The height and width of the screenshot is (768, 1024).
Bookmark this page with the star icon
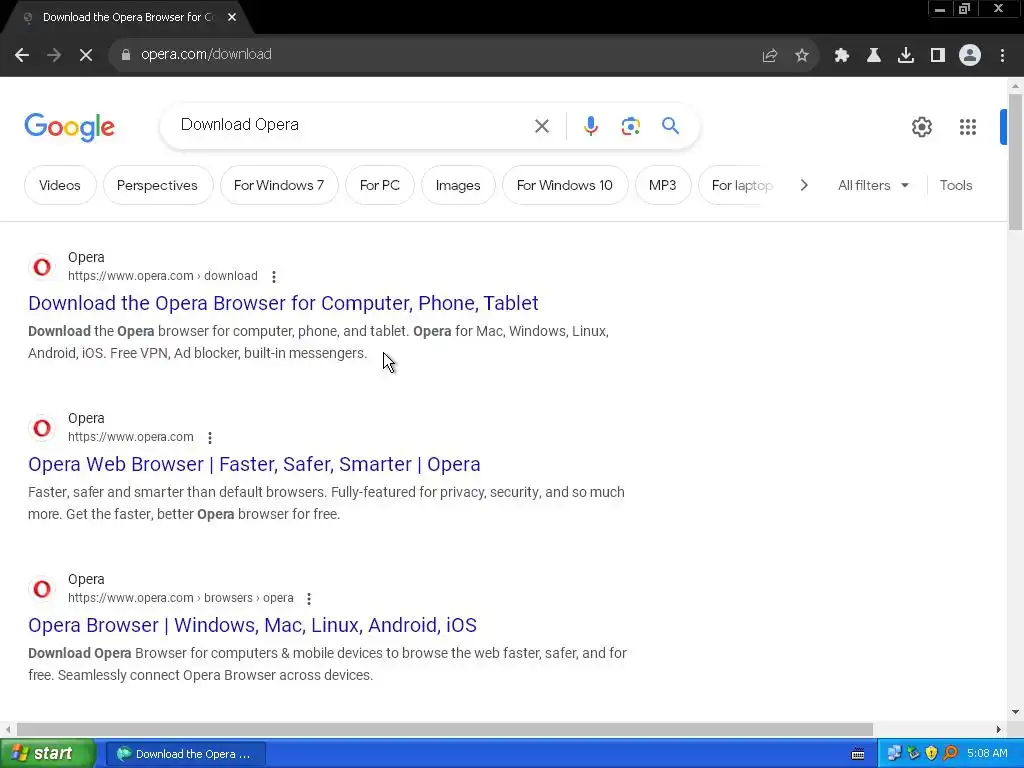click(802, 55)
